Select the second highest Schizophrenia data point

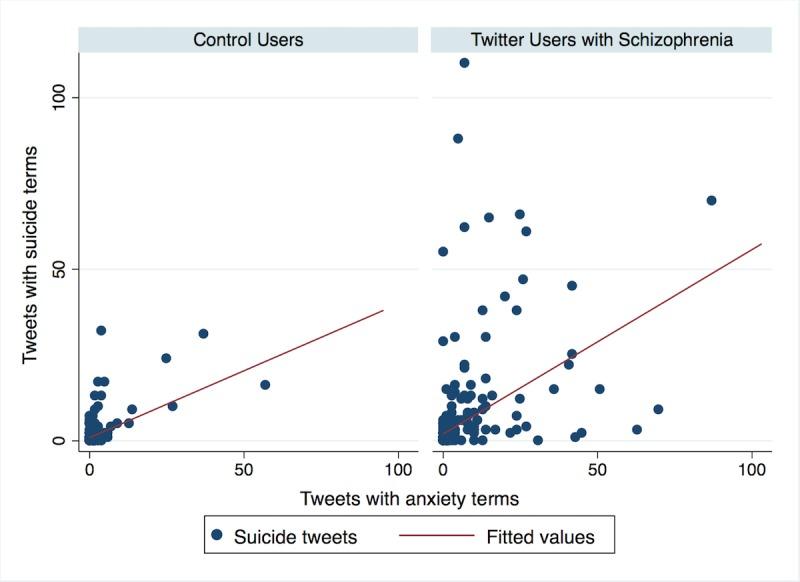(x=458, y=138)
